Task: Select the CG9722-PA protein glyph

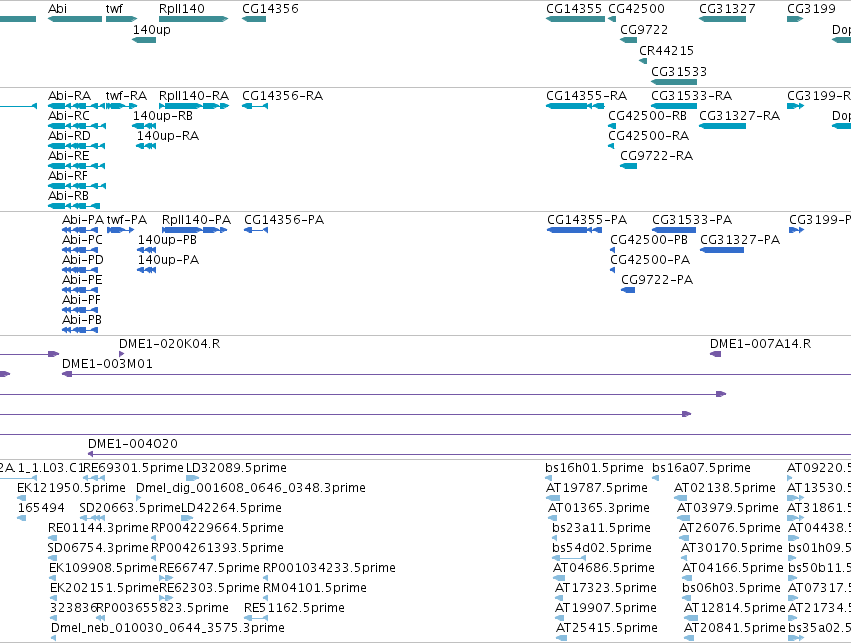Action: pos(628,290)
